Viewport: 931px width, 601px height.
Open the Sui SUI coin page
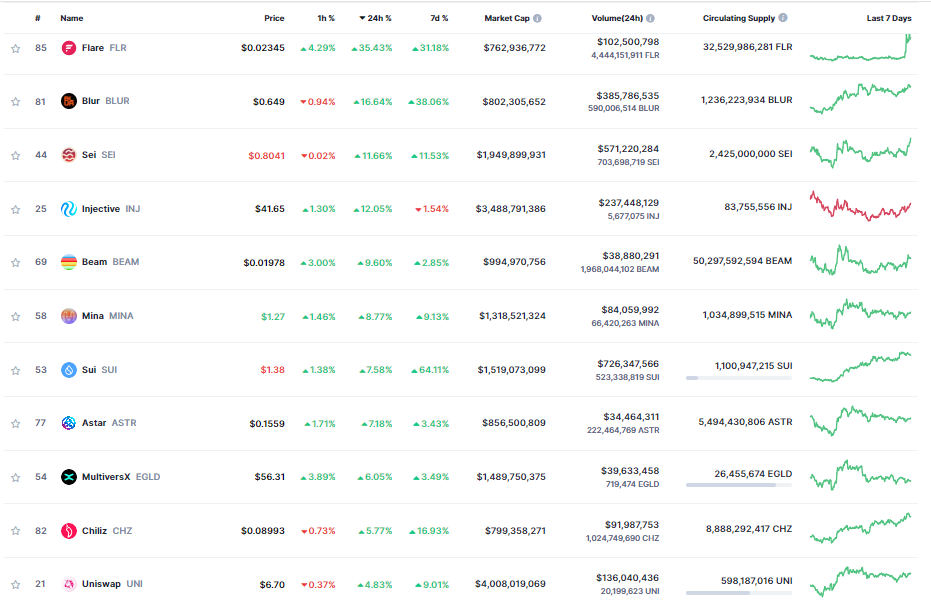(x=99, y=369)
